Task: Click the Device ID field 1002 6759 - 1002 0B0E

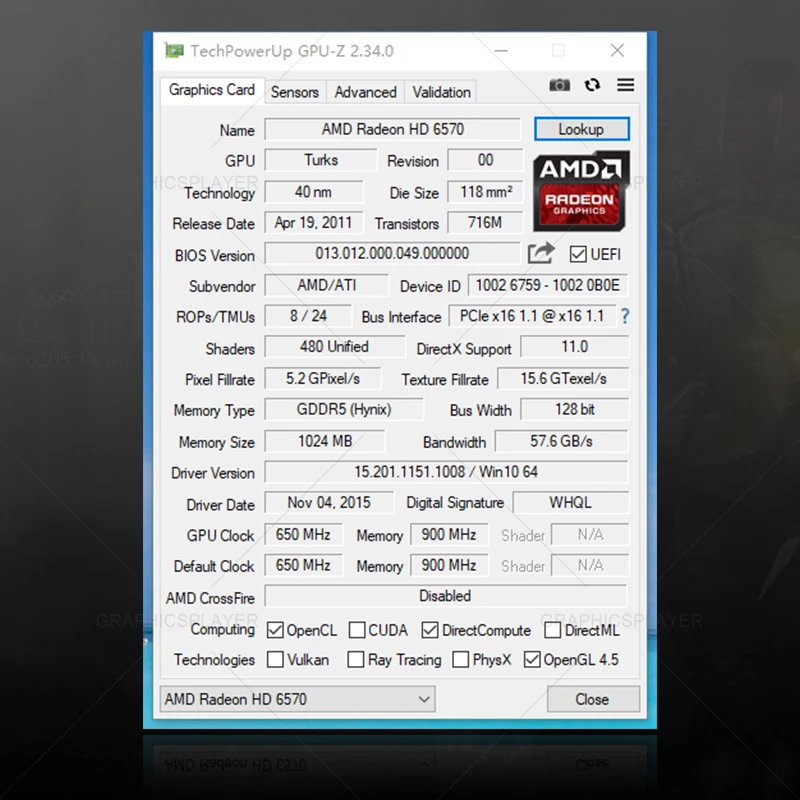Action: [548, 285]
